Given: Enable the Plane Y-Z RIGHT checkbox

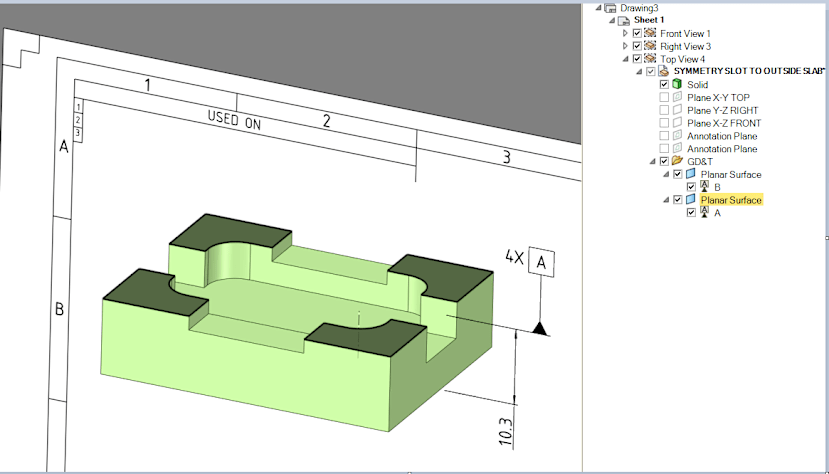Looking at the screenshot, I should 664,110.
